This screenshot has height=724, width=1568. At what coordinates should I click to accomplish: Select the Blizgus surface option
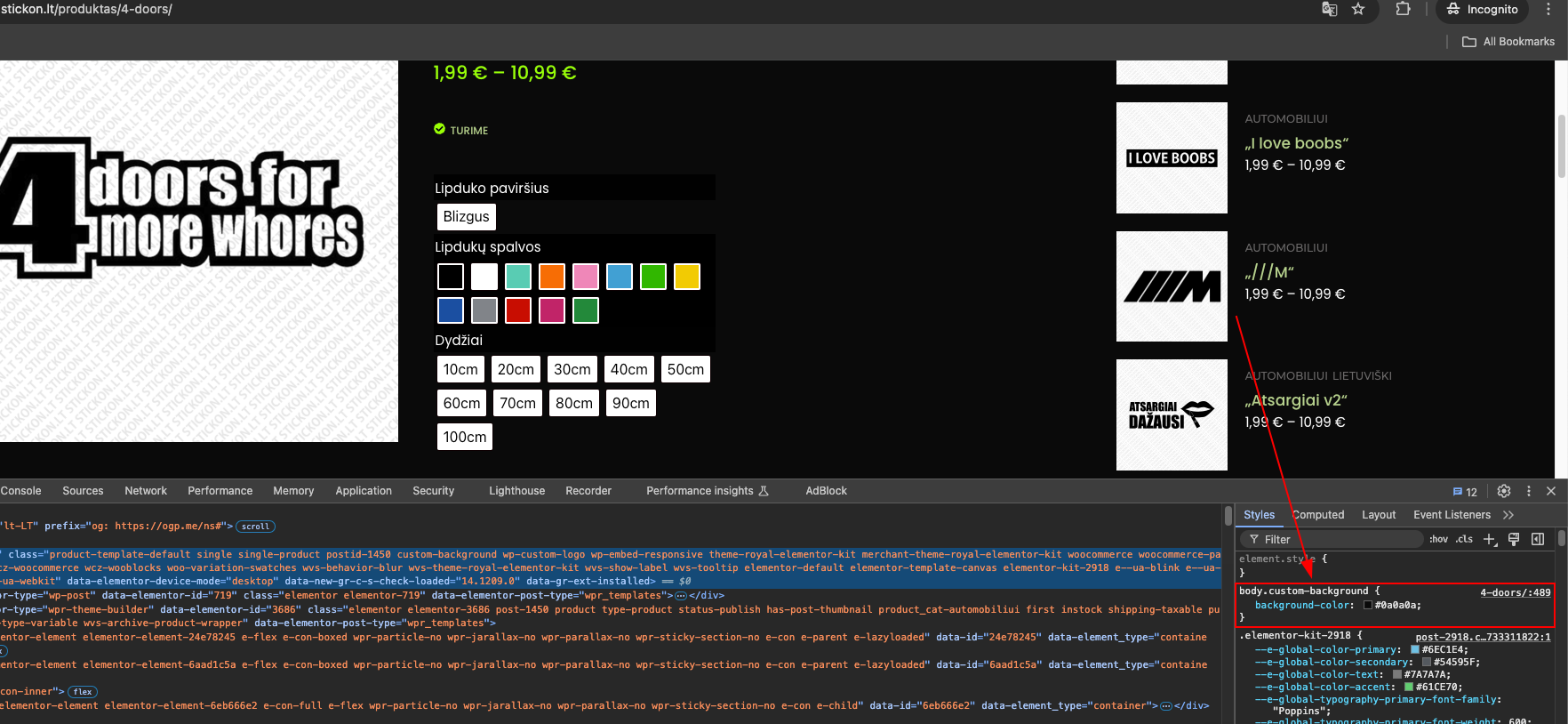coord(466,217)
